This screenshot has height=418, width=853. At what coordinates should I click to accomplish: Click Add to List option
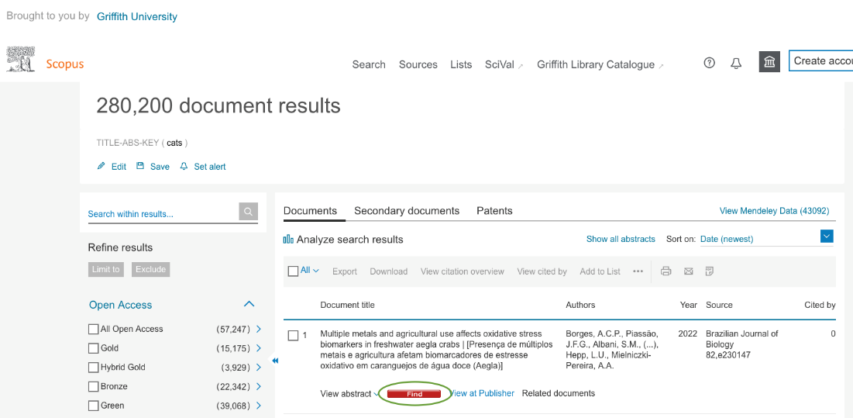pyautogui.click(x=600, y=271)
